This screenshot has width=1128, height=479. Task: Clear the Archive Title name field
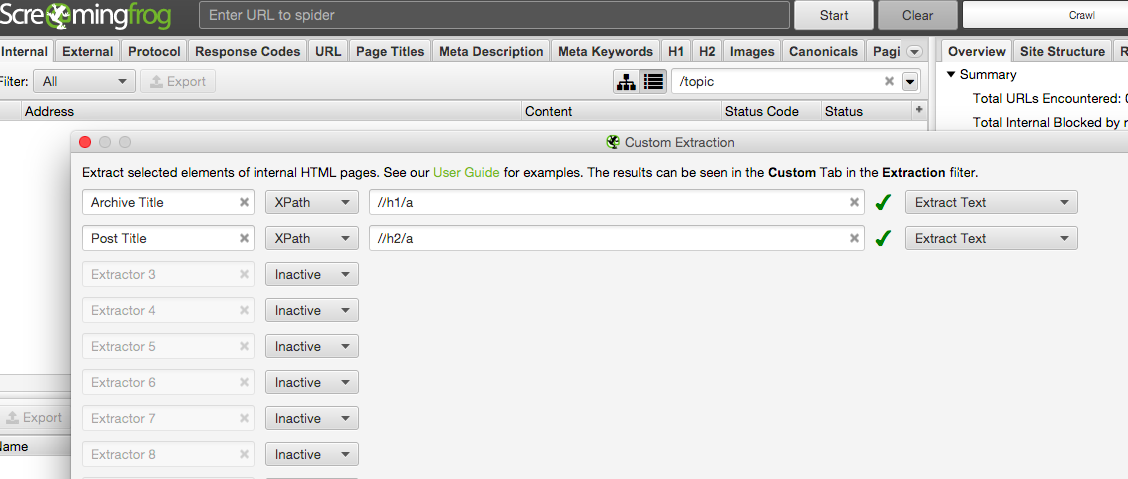pyautogui.click(x=244, y=202)
